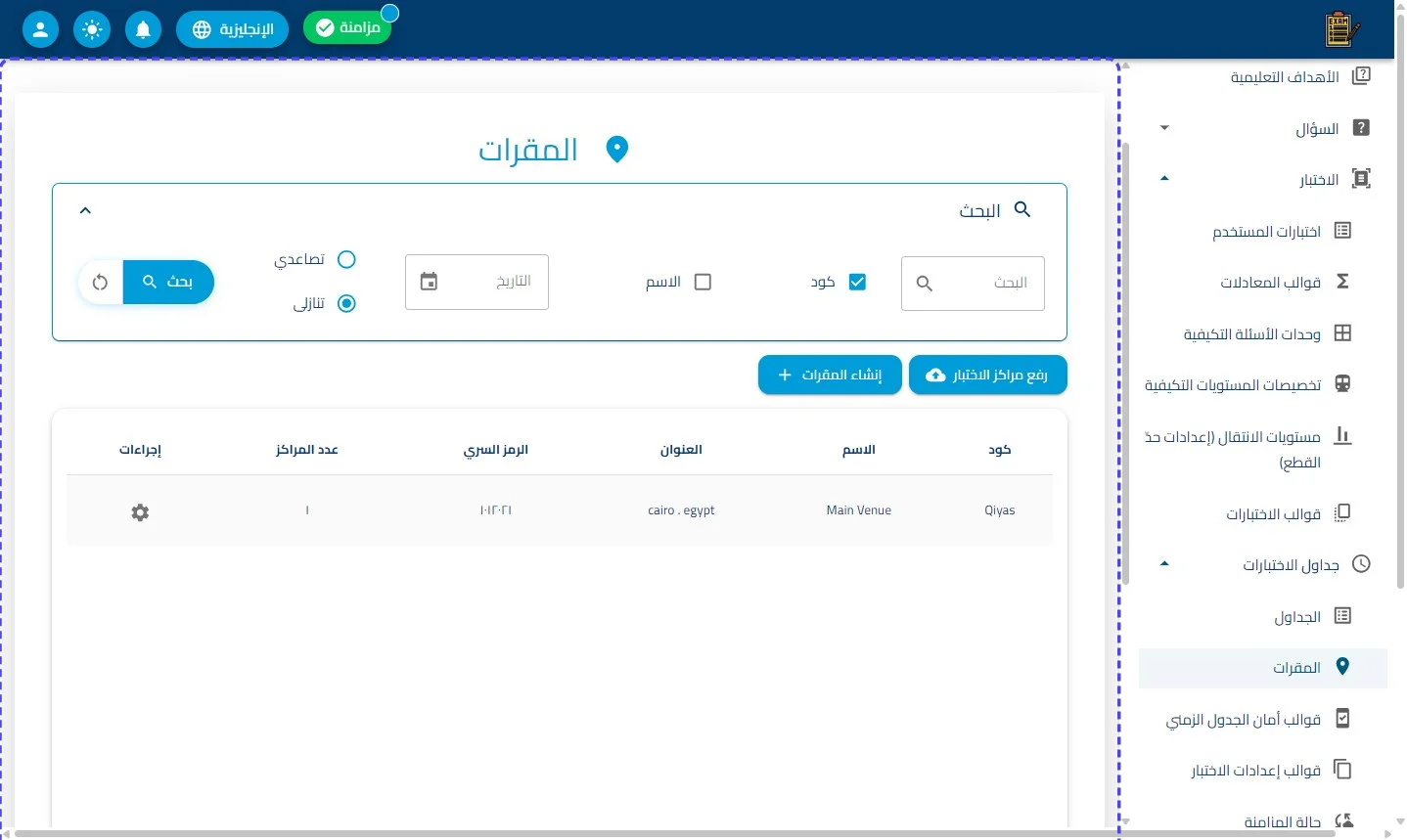Click the مستويات الانتقال chart icon
The width and height of the screenshot is (1407, 840).
tap(1342, 436)
